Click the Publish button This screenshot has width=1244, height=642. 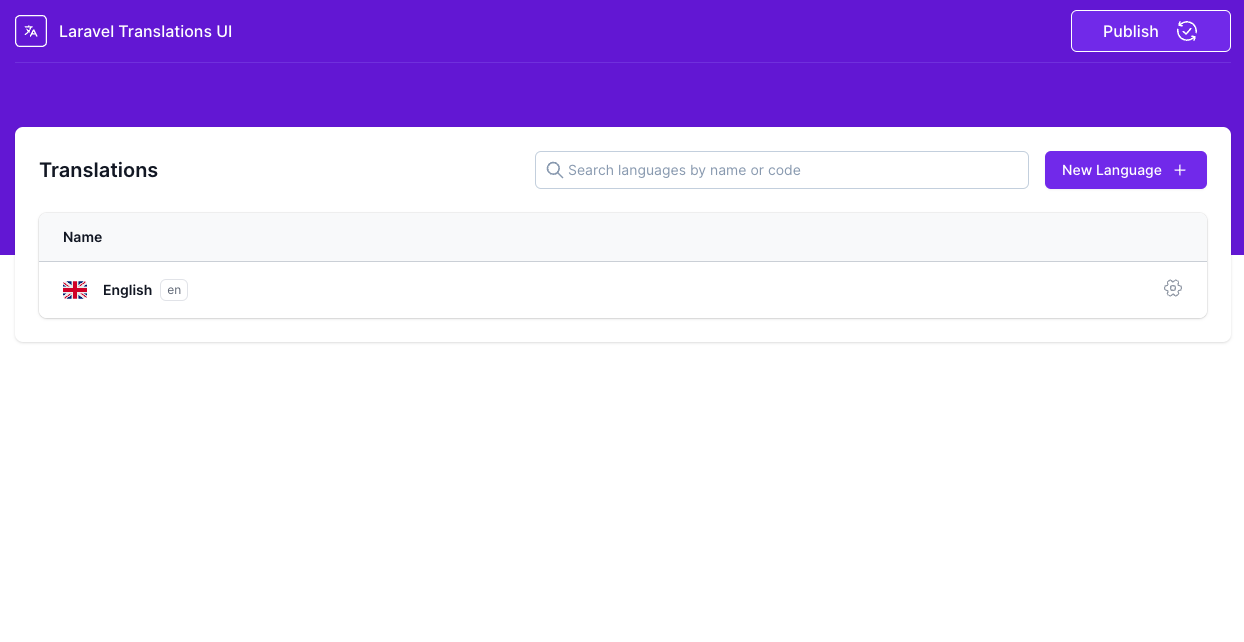(x=1150, y=31)
